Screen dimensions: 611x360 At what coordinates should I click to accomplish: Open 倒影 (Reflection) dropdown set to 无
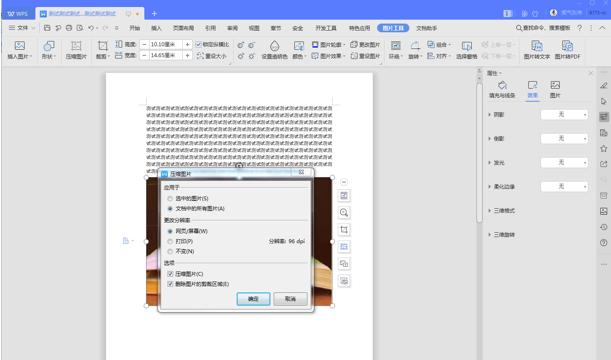tap(564, 138)
